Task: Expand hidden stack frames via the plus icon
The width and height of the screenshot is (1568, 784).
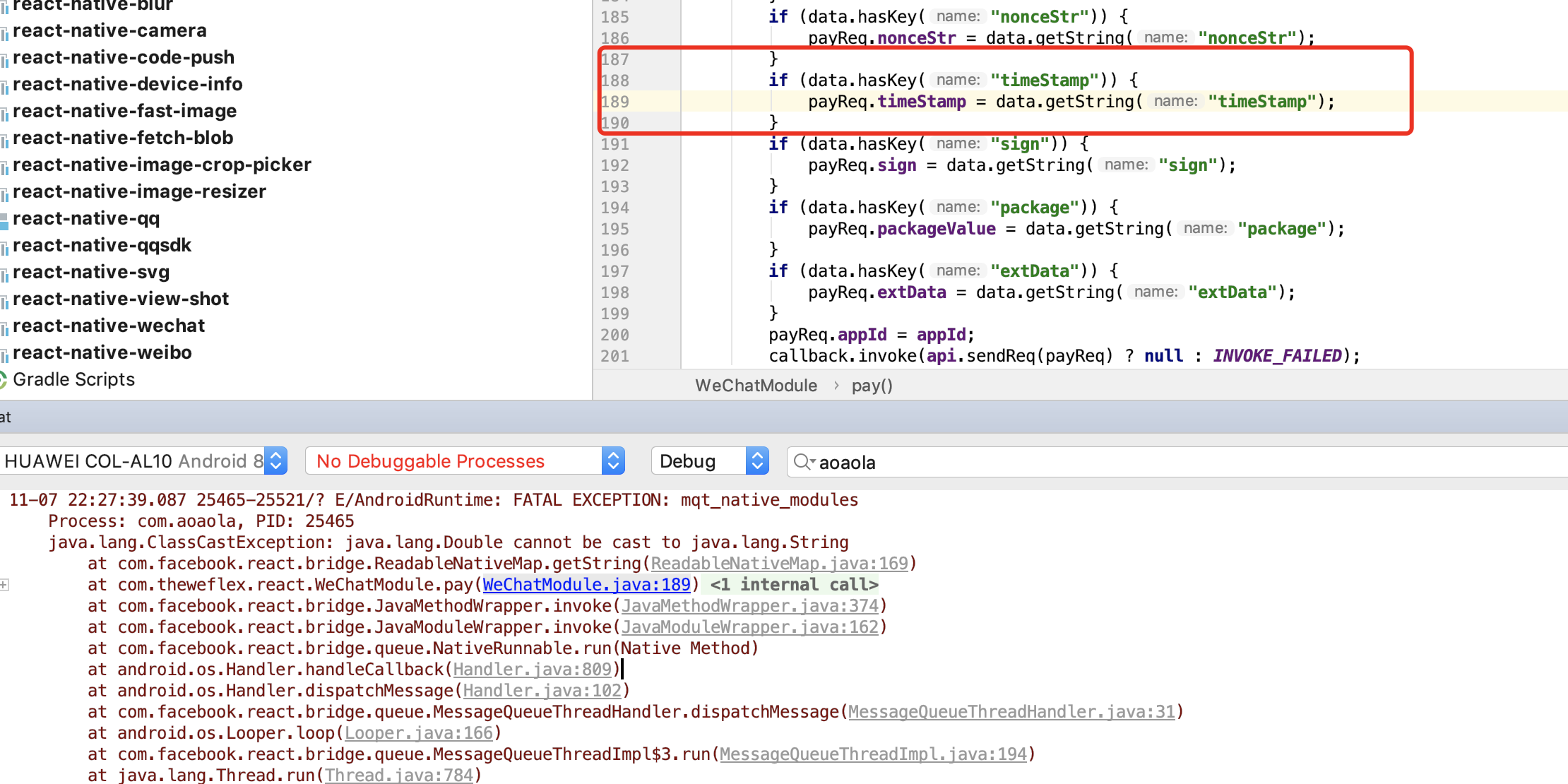Action: point(5,584)
